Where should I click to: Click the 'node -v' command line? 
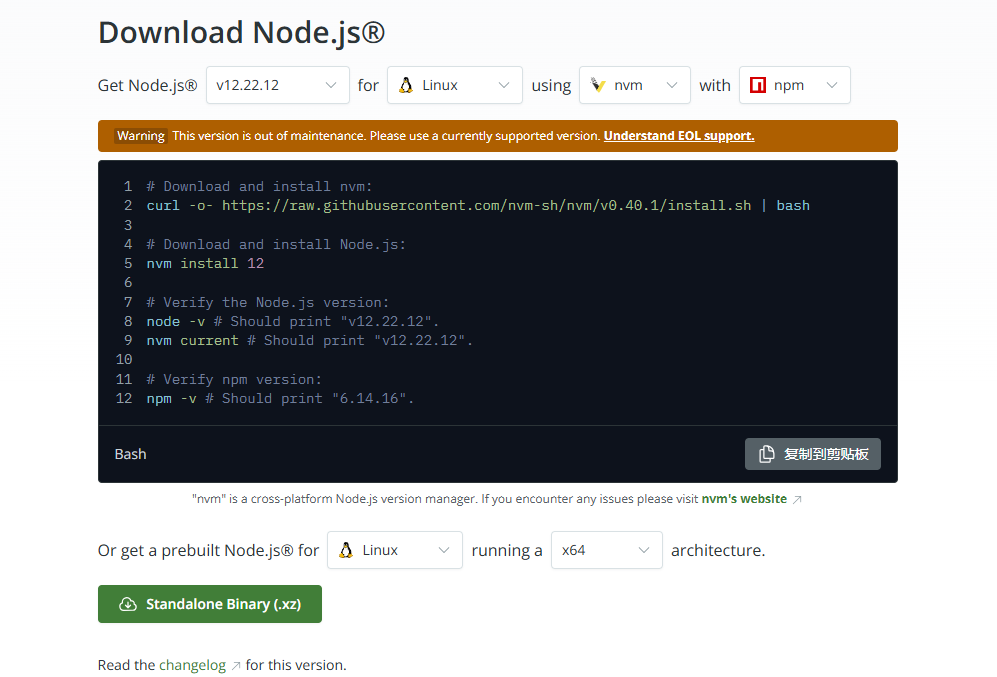coord(292,322)
